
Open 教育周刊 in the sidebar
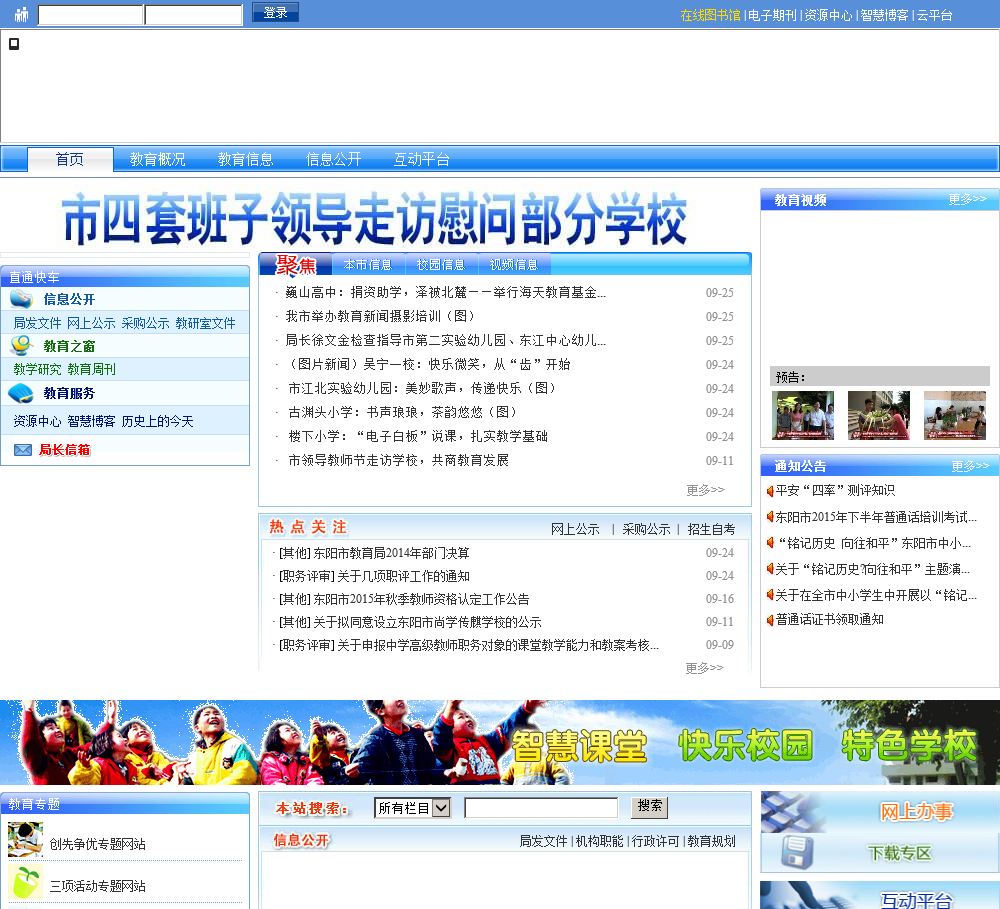click(x=91, y=369)
